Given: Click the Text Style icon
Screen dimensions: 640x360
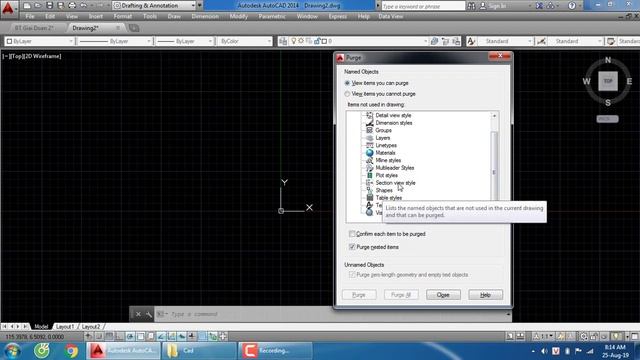Looking at the screenshot, I should [471, 41].
